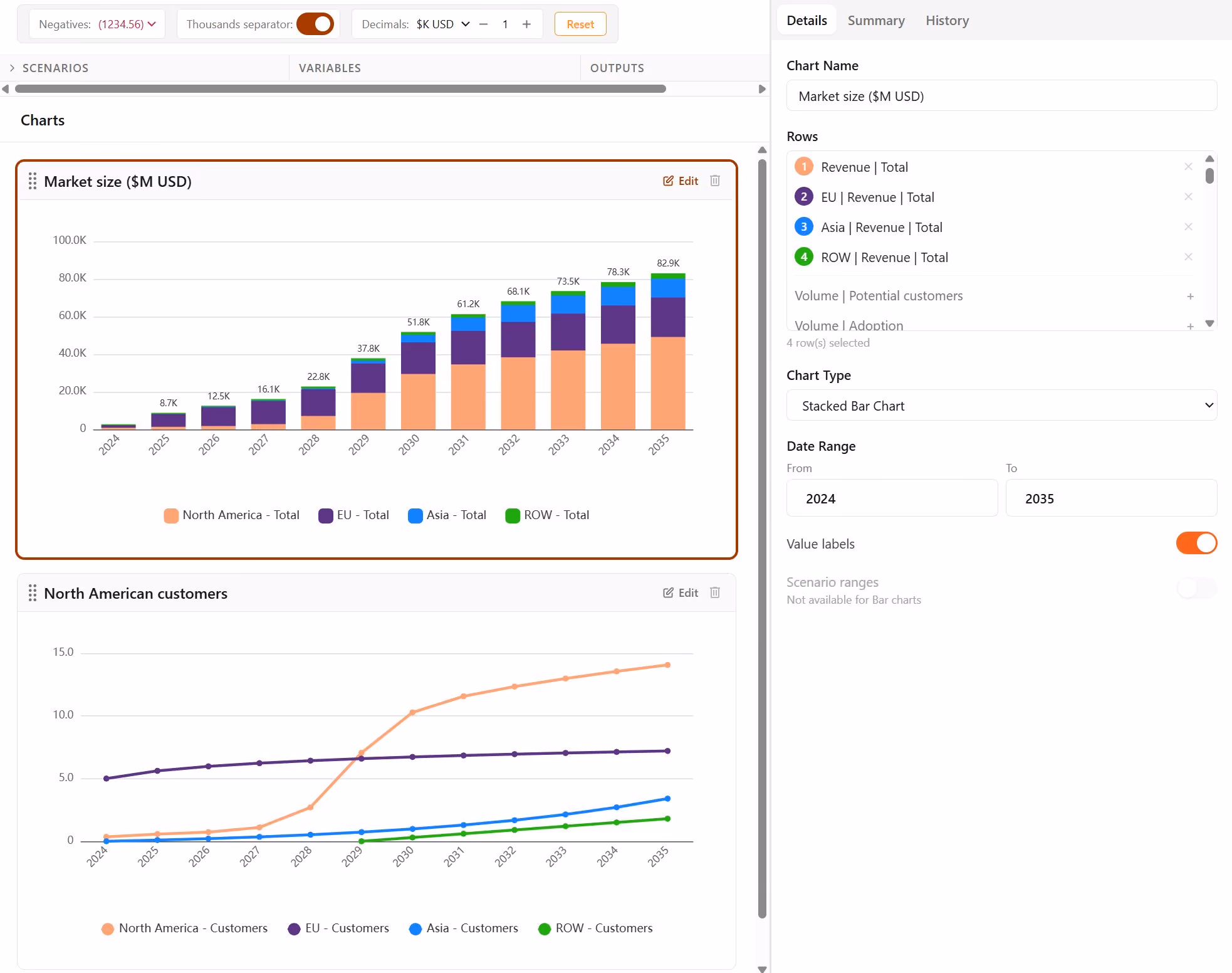Click the purple number 2 badge
This screenshot has width=1232, height=973.
[804, 197]
